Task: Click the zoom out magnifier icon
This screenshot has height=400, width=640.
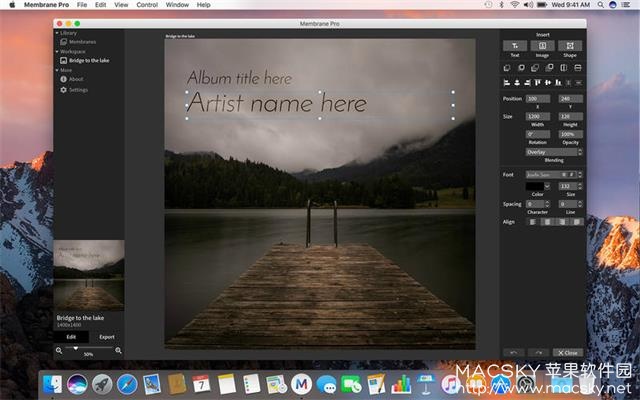Action: [59, 350]
